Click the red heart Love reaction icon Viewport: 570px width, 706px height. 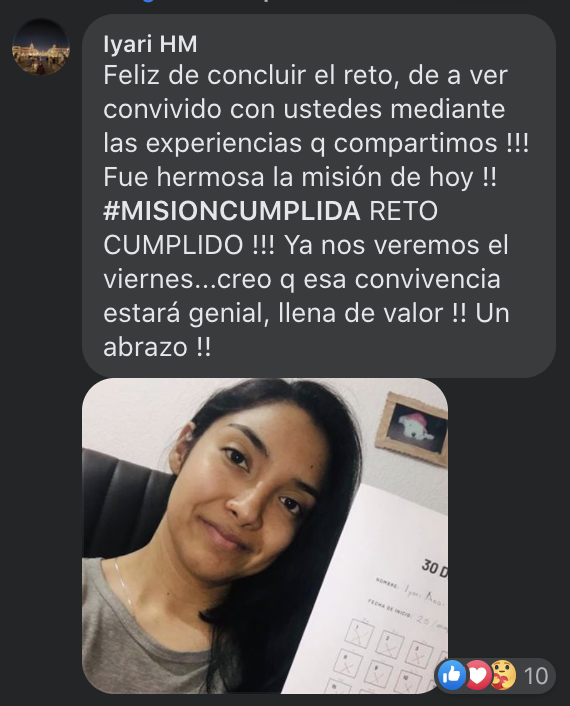click(476, 675)
